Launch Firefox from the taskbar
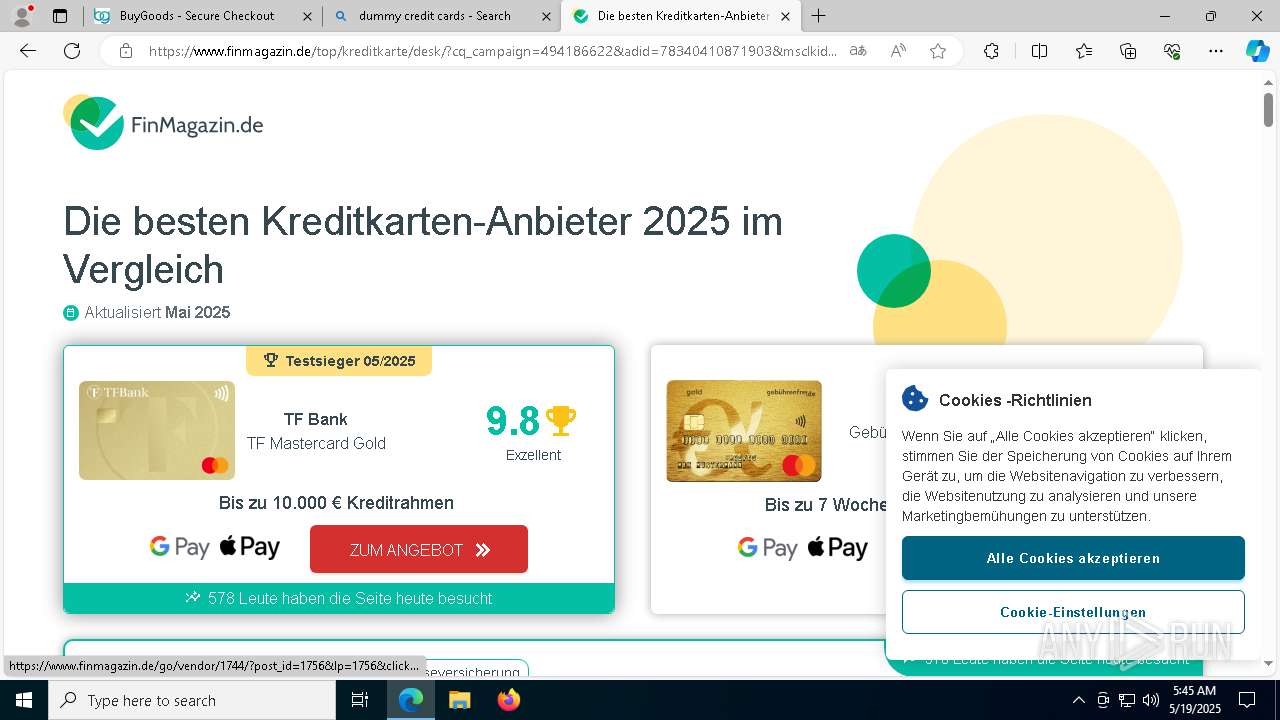 [508, 700]
